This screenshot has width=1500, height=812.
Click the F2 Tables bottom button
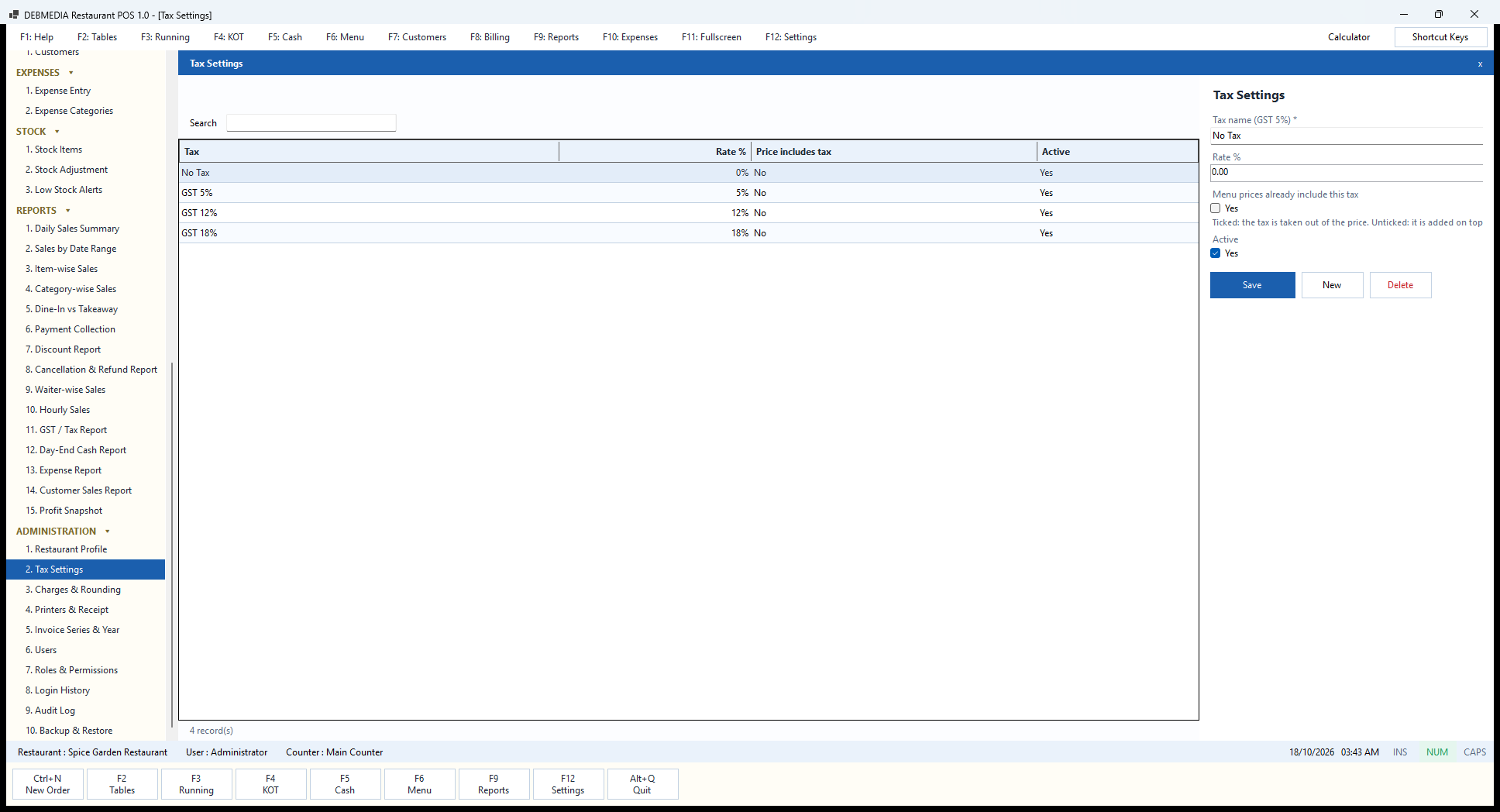tap(122, 784)
